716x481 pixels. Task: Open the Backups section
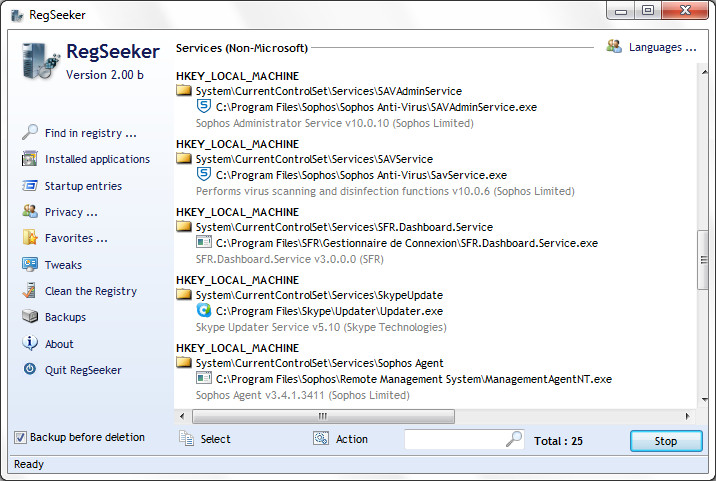coord(65,317)
